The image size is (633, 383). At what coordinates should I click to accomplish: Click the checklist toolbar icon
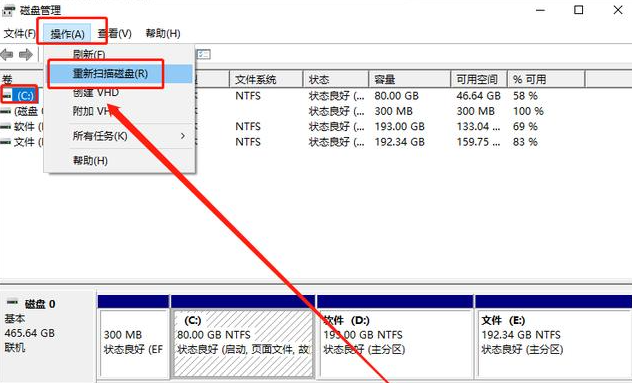tap(204, 54)
